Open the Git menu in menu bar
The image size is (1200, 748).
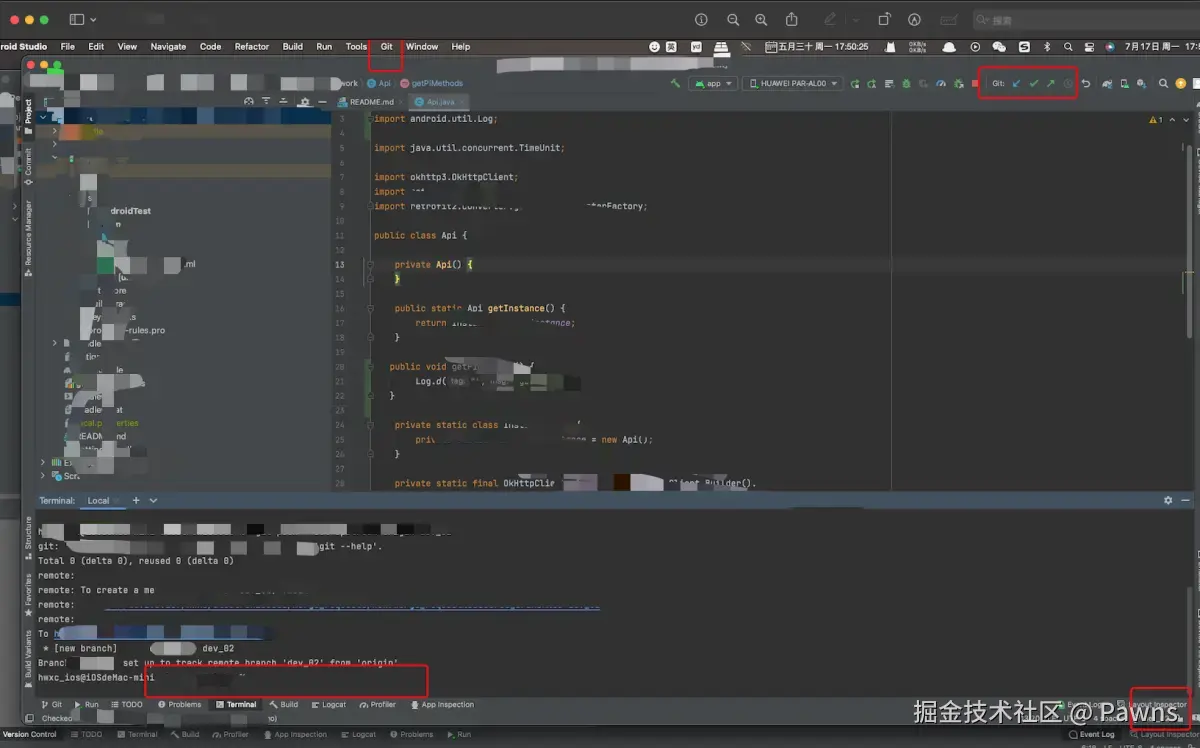(386, 46)
